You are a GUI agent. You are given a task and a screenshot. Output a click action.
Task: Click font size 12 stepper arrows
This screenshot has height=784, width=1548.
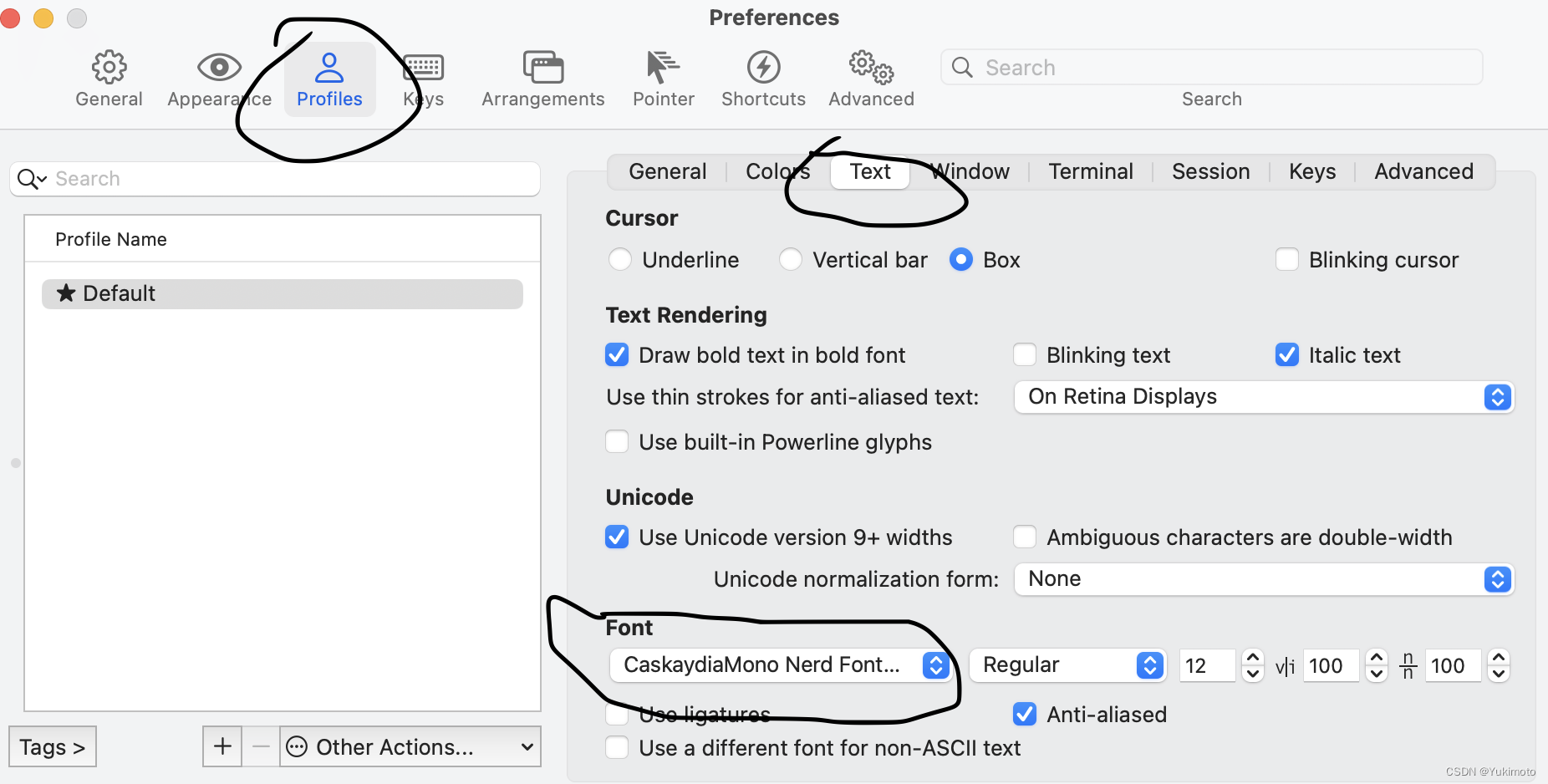[x=1252, y=665]
